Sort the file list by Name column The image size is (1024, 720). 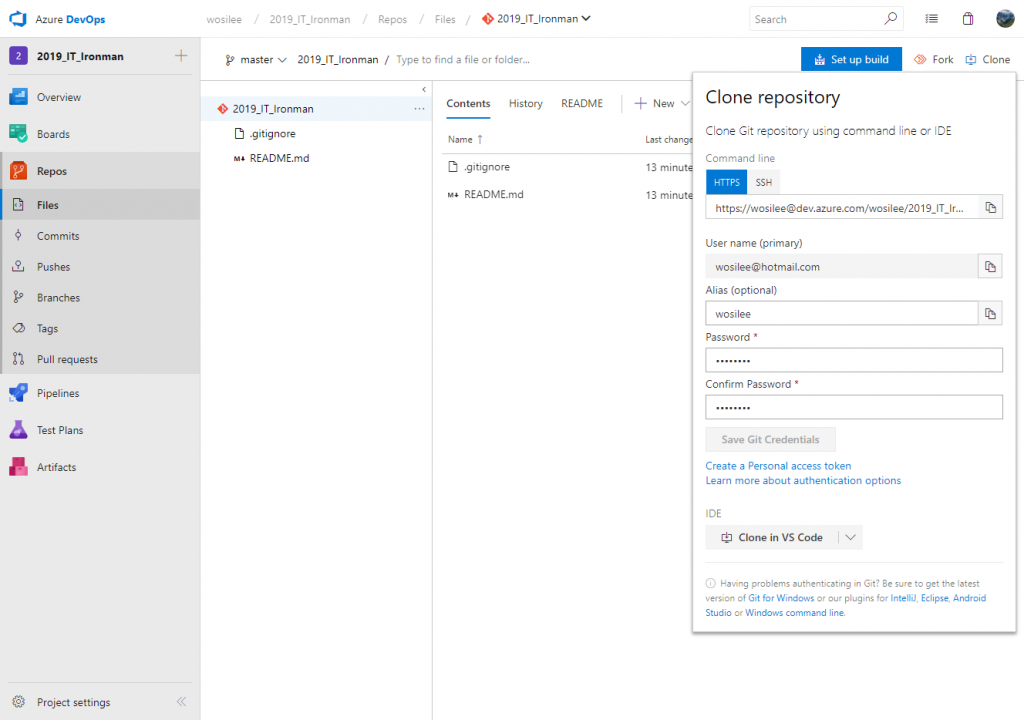465,139
